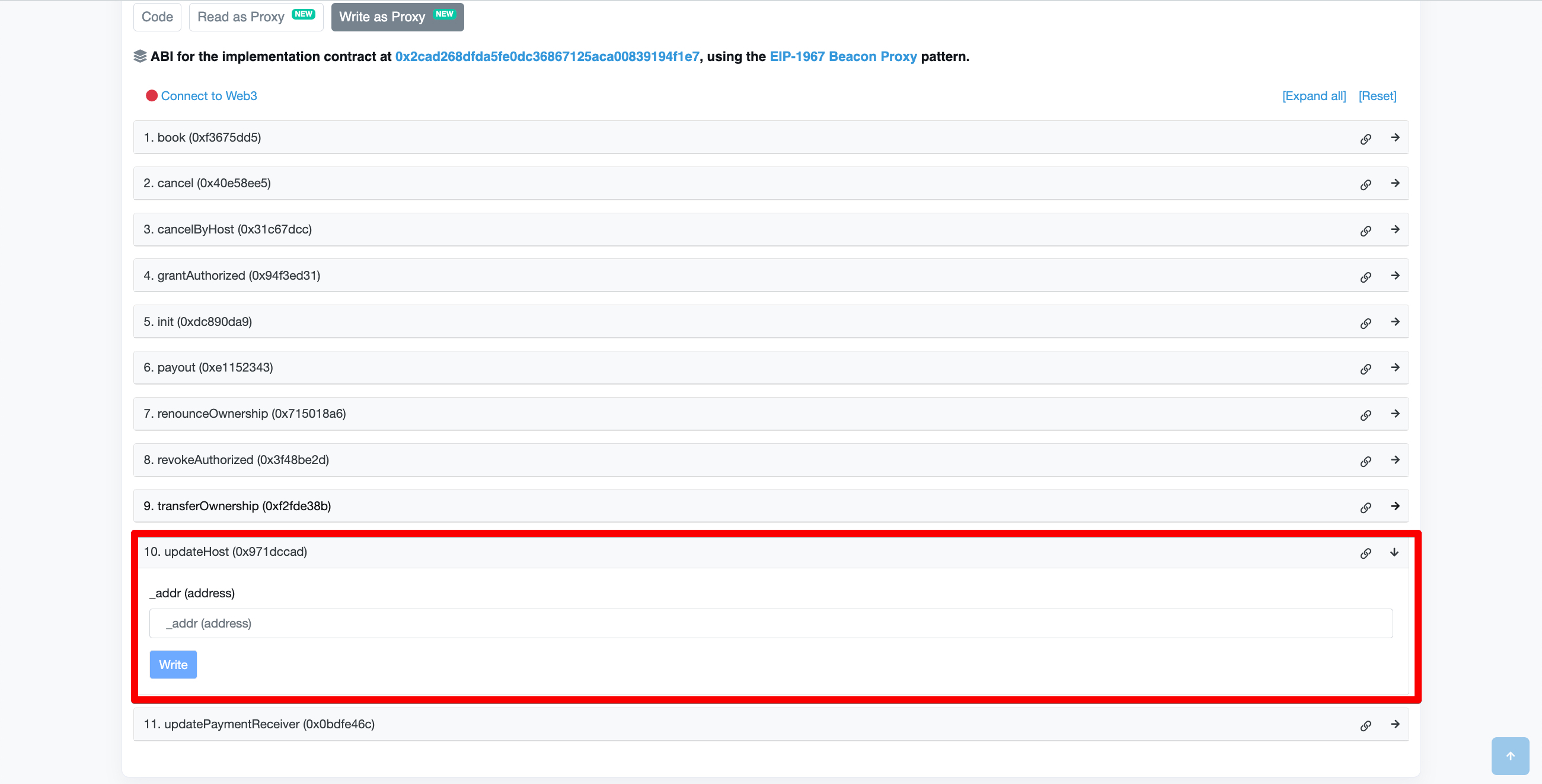1542x784 pixels.
Task: Open the implementation contract address link
Action: 547,56
